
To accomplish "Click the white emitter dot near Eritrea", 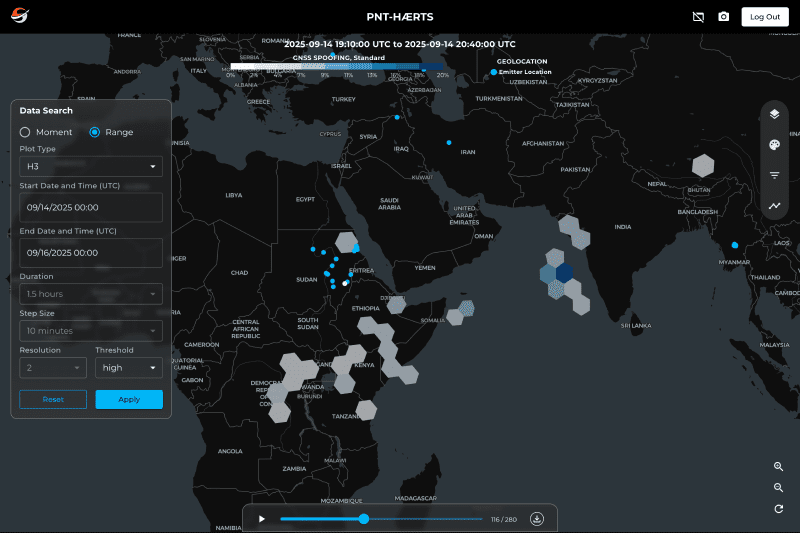I will pyautogui.click(x=345, y=283).
